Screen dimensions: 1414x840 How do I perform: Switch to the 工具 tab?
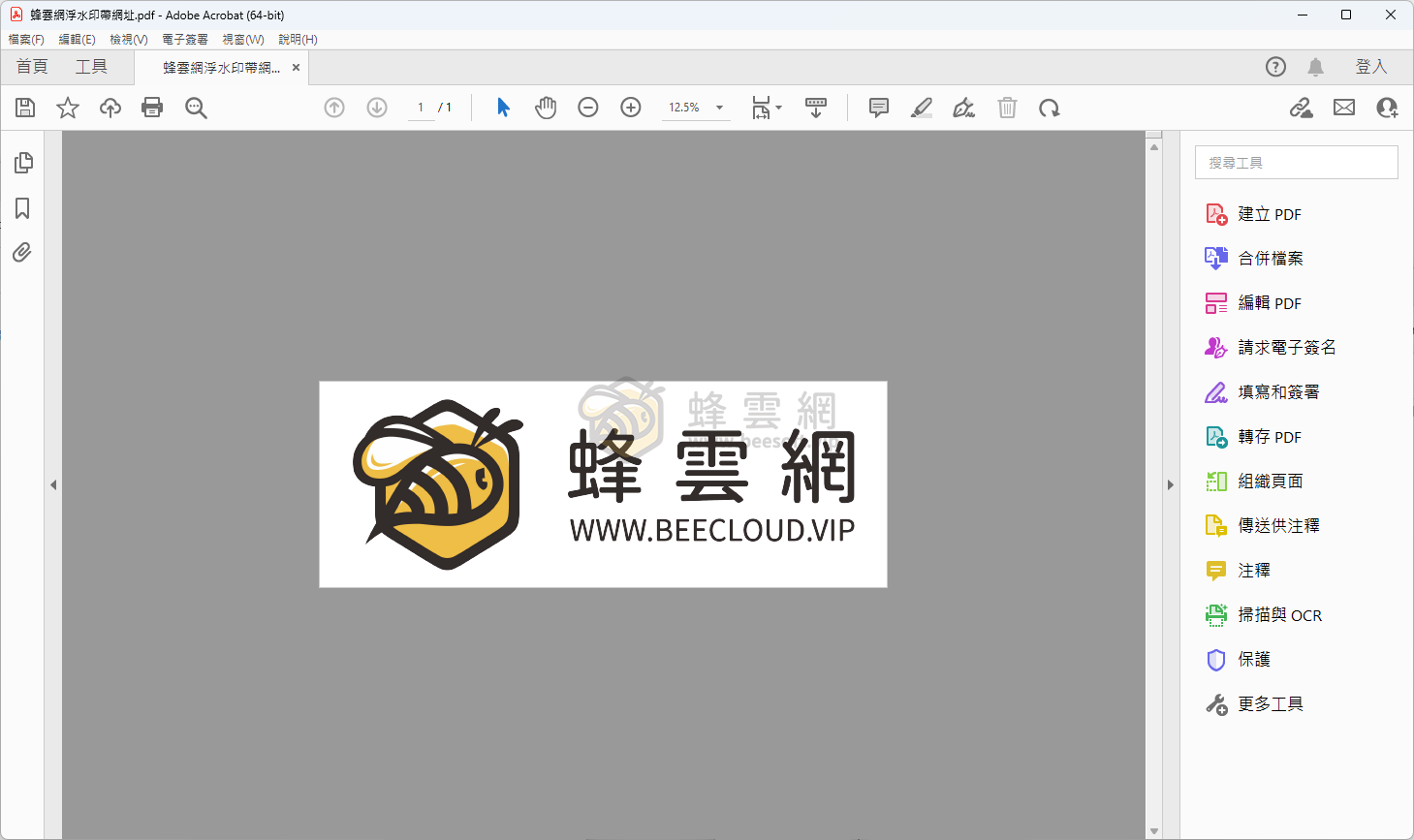(91, 67)
